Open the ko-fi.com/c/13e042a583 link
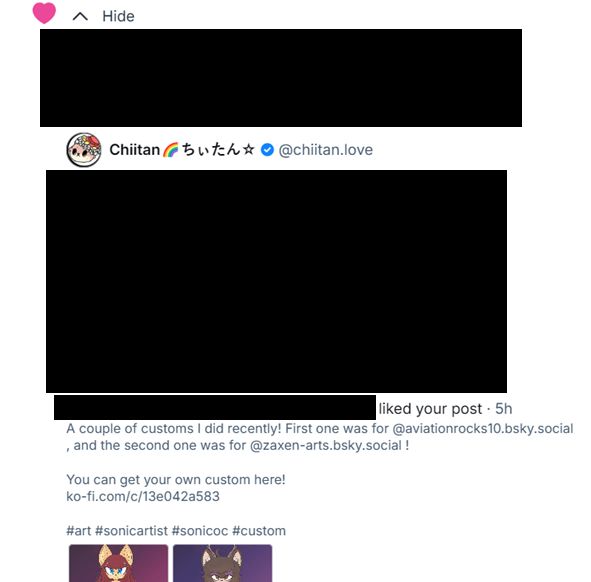The width and height of the screenshot is (591, 582). pos(143,496)
